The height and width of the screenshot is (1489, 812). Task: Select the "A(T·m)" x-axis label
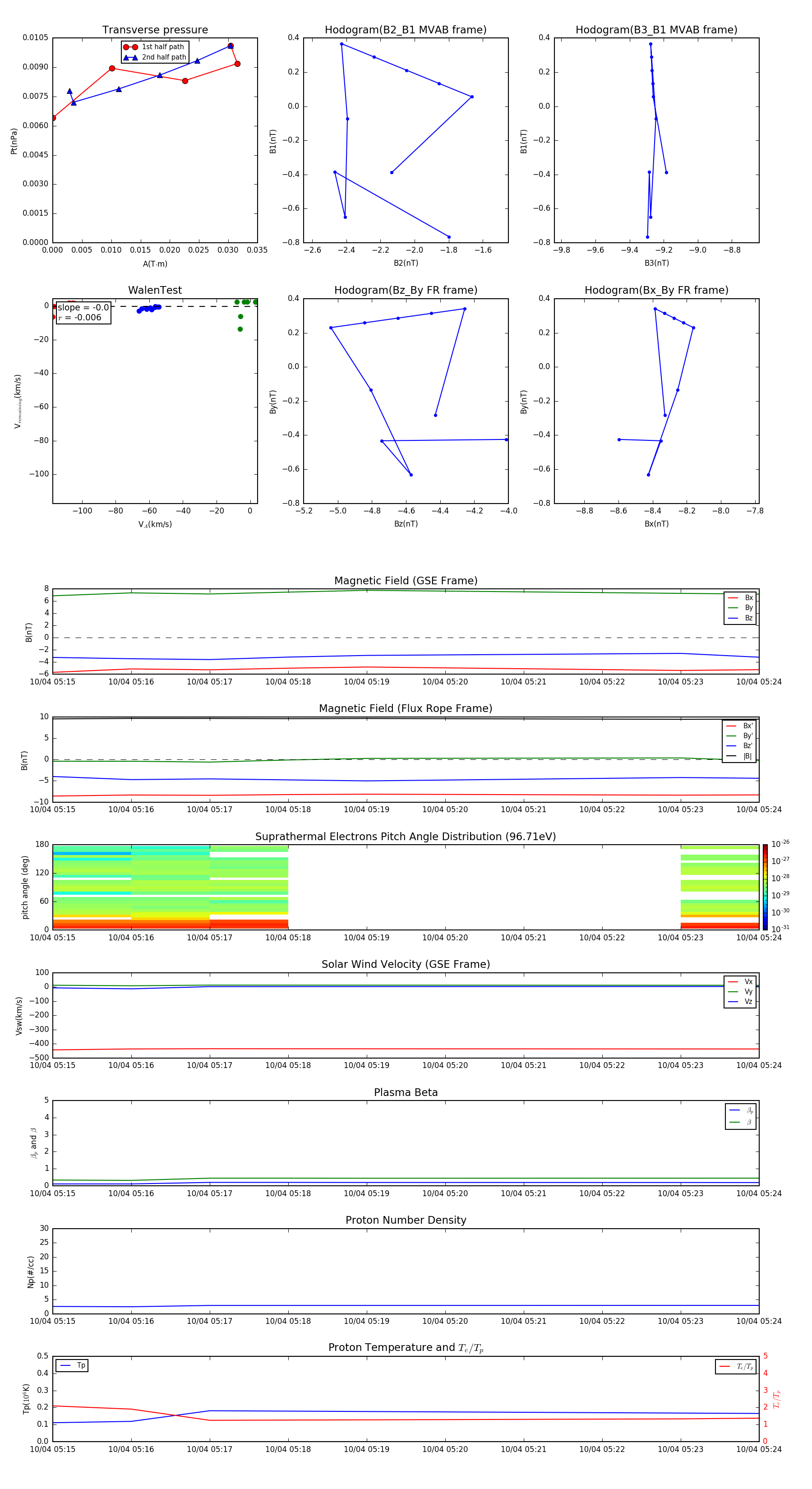pyautogui.click(x=155, y=264)
